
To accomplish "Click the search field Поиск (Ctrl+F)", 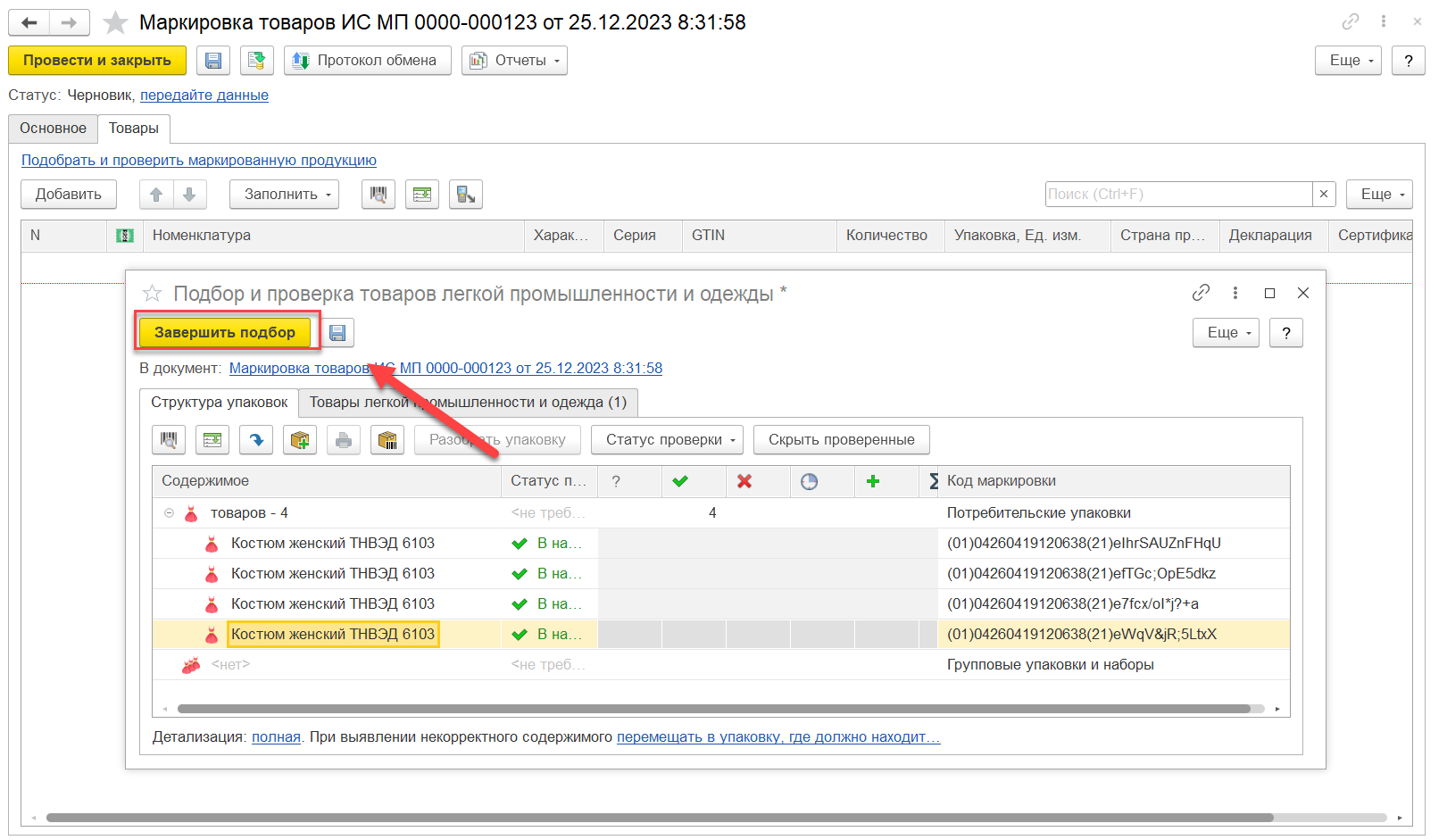I will [1178, 195].
